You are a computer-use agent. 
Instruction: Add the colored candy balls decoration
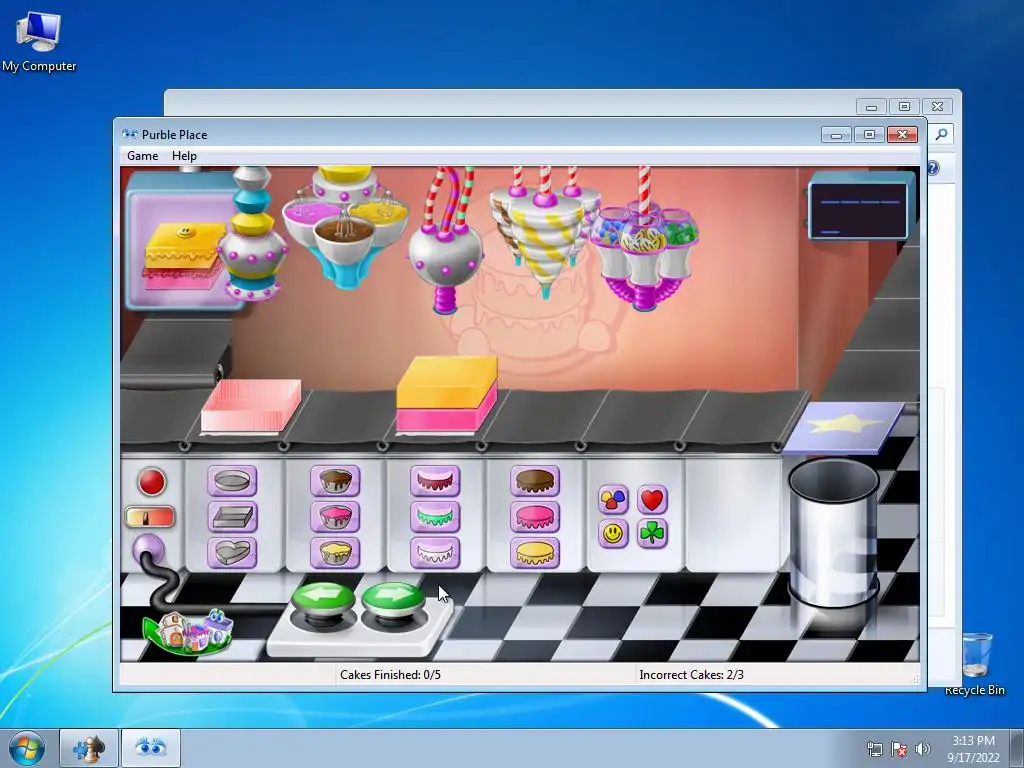pos(613,500)
